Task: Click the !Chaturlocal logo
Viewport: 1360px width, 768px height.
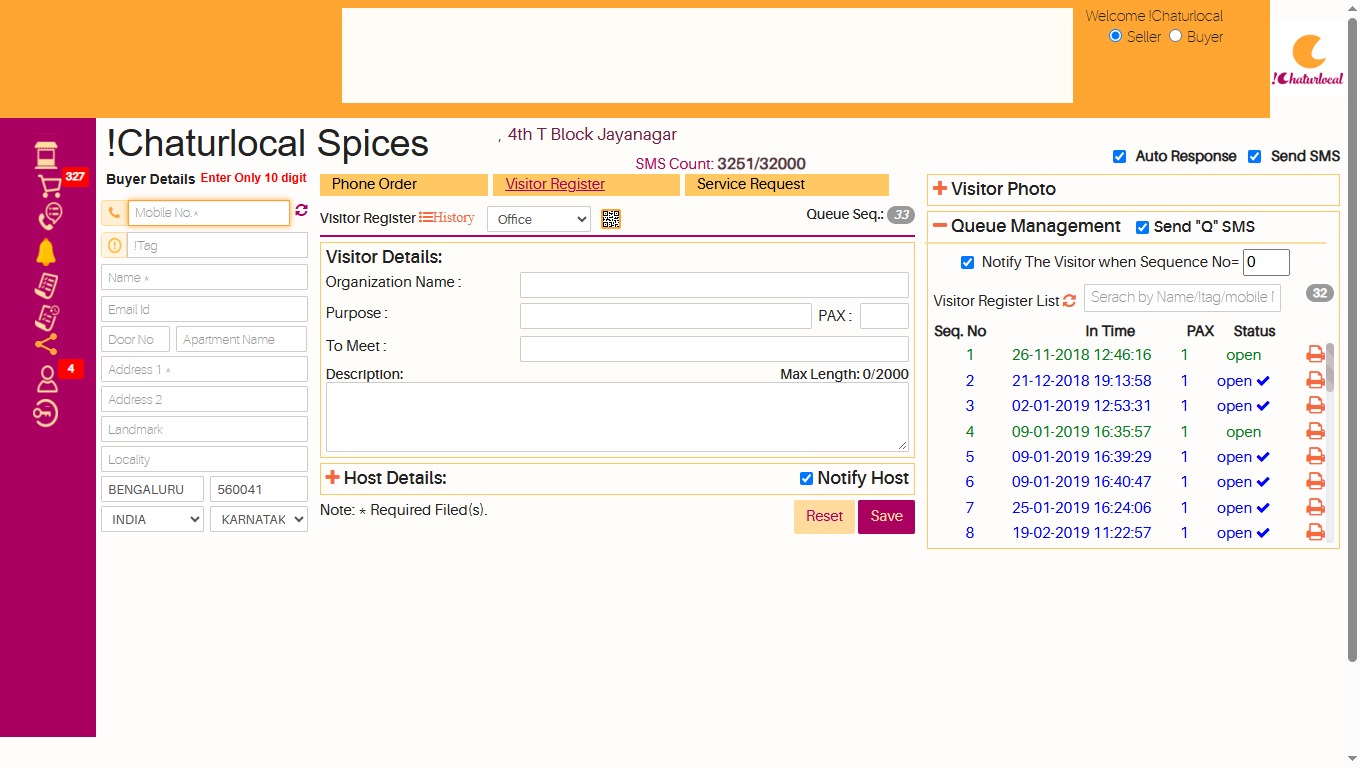Action: pos(1308,60)
